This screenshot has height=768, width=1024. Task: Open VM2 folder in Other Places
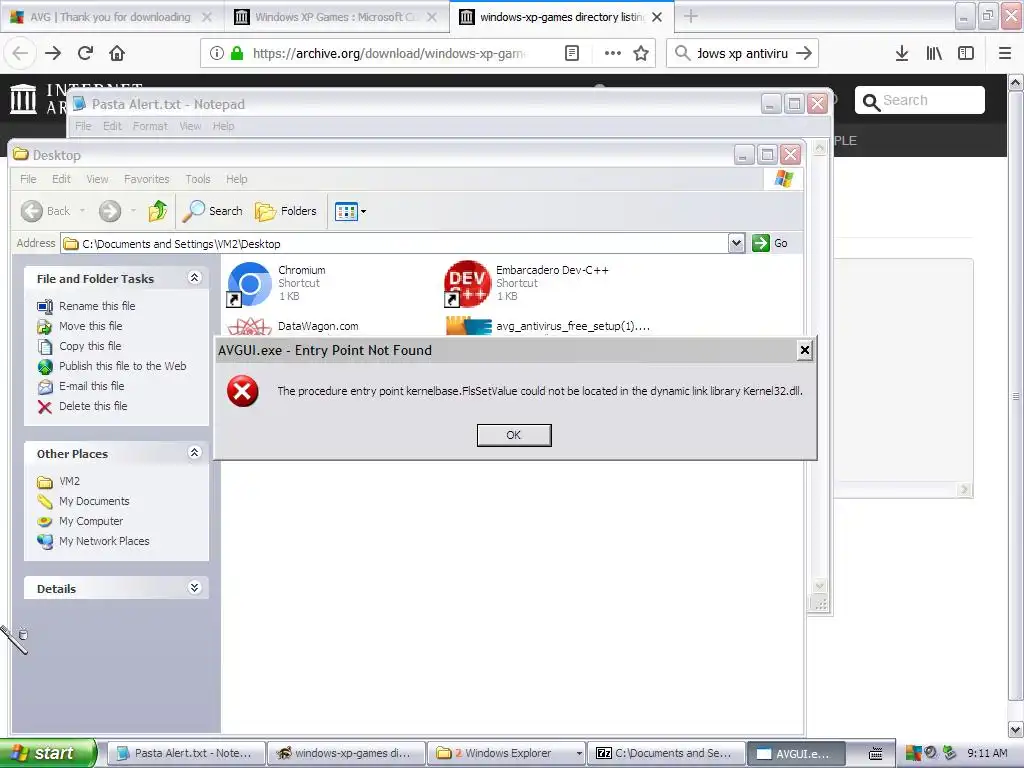point(69,481)
